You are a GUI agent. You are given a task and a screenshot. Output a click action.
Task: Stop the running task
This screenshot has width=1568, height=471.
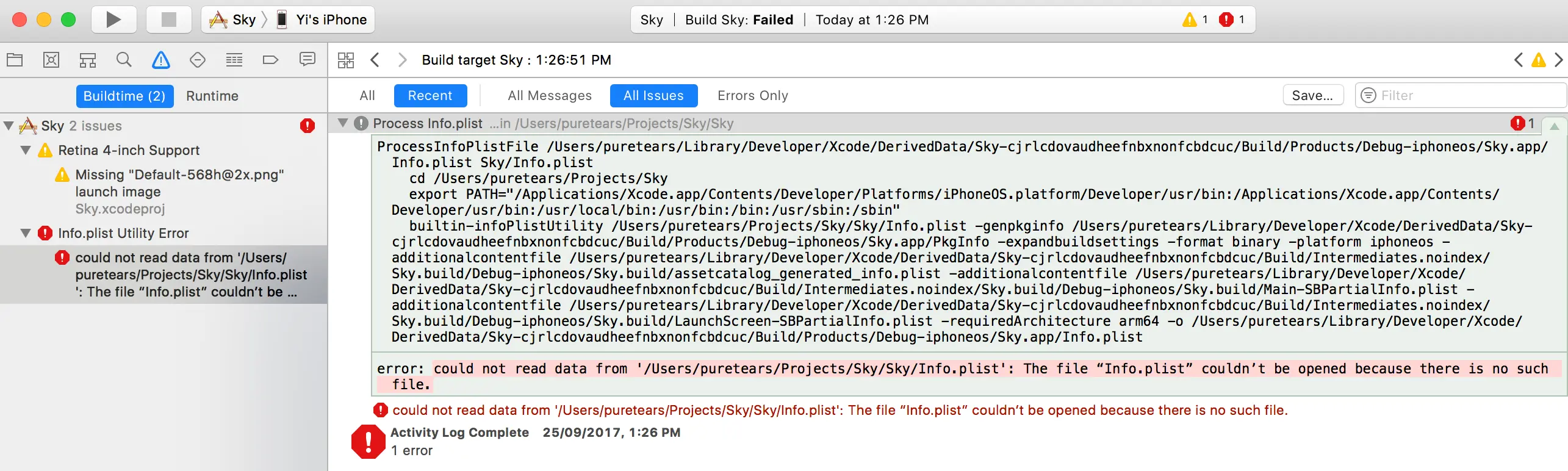(168, 20)
